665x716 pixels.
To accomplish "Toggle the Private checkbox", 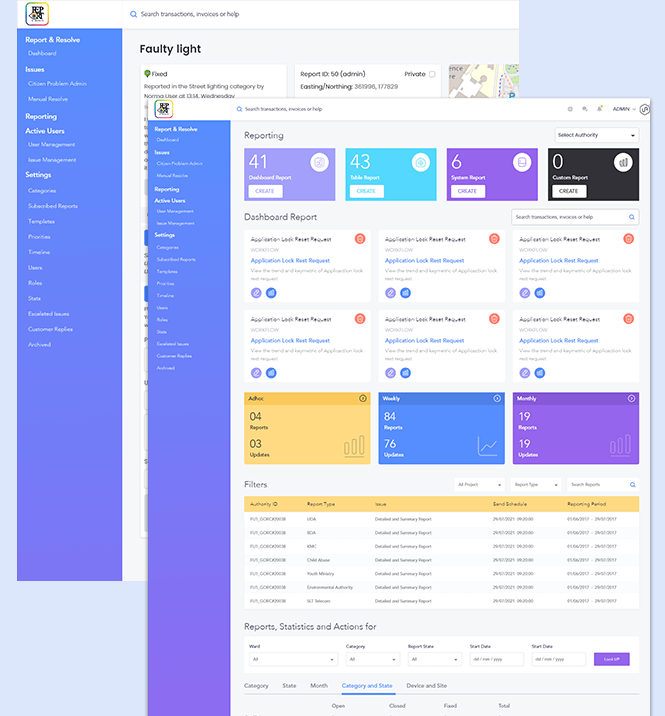I will 432,74.
